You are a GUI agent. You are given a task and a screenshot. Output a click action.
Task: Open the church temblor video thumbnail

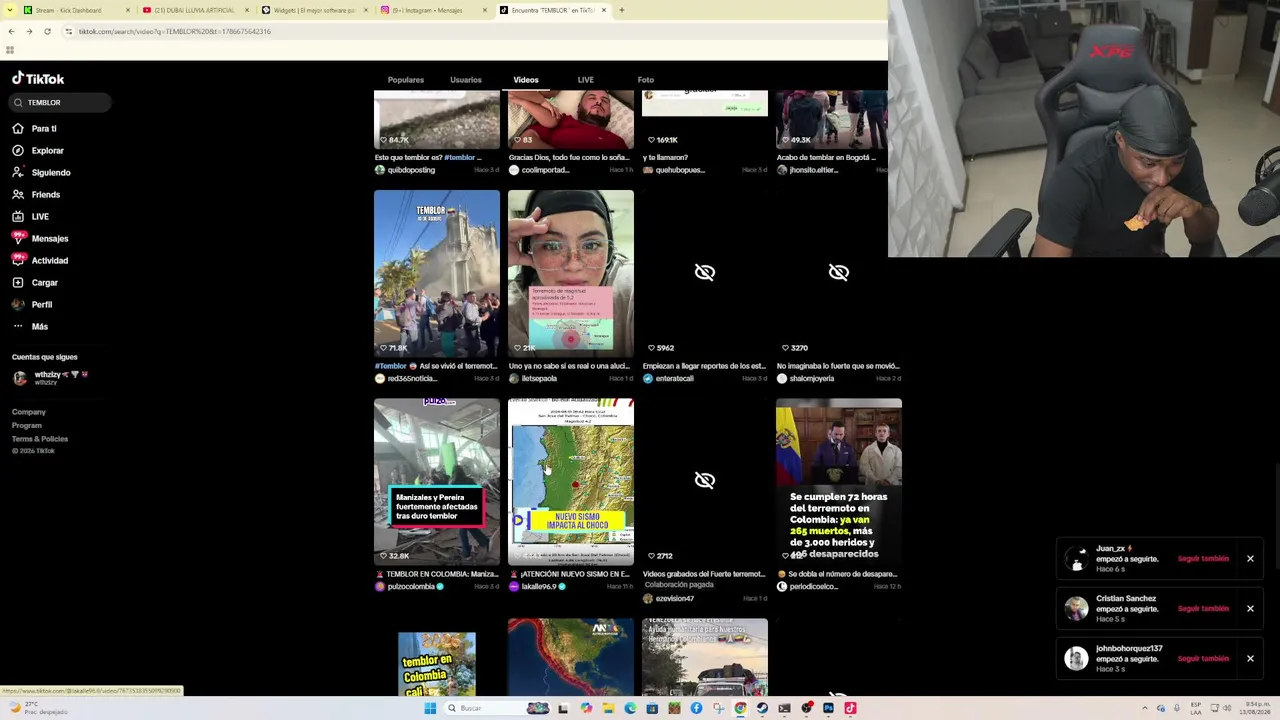click(x=437, y=273)
